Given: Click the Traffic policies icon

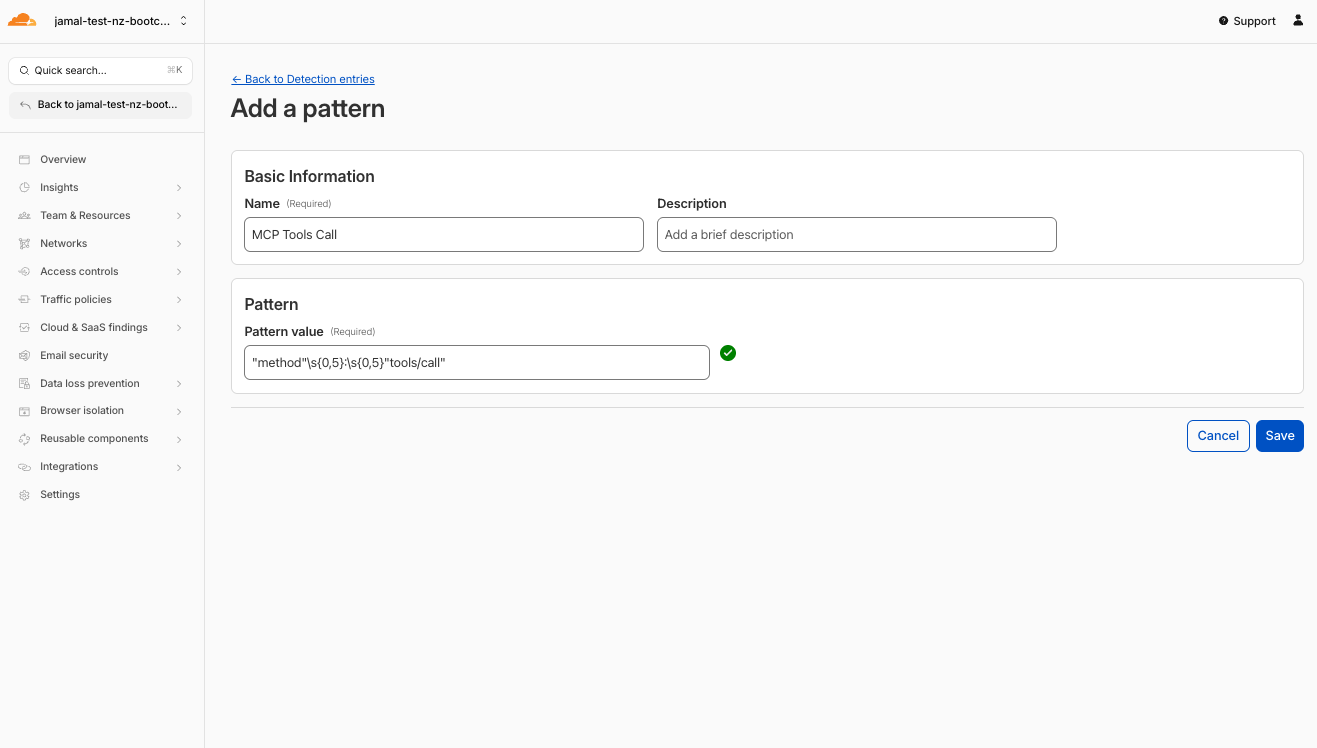Looking at the screenshot, I should pyautogui.click(x=25, y=300).
